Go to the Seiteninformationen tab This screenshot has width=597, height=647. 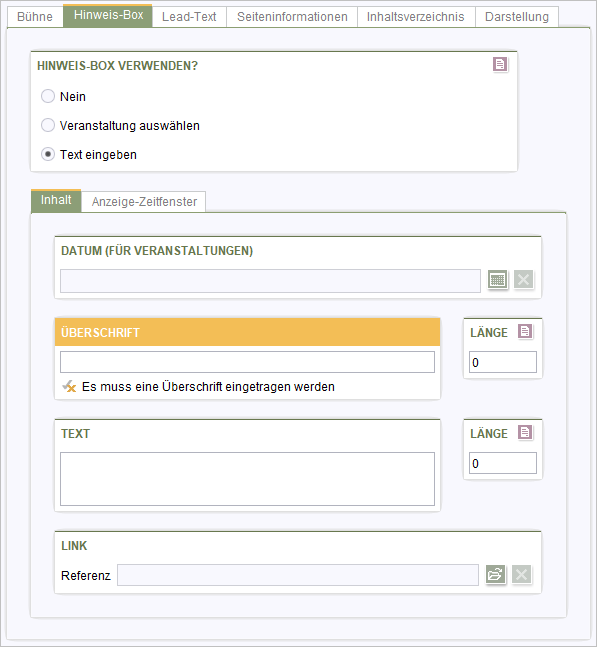click(x=292, y=17)
